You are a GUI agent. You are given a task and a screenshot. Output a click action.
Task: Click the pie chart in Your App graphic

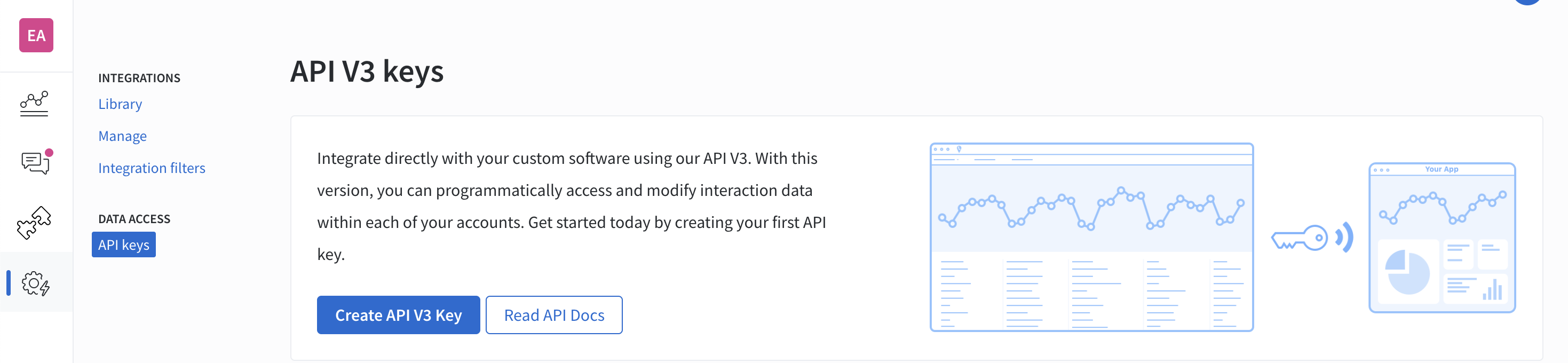[x=1407, y=272]
